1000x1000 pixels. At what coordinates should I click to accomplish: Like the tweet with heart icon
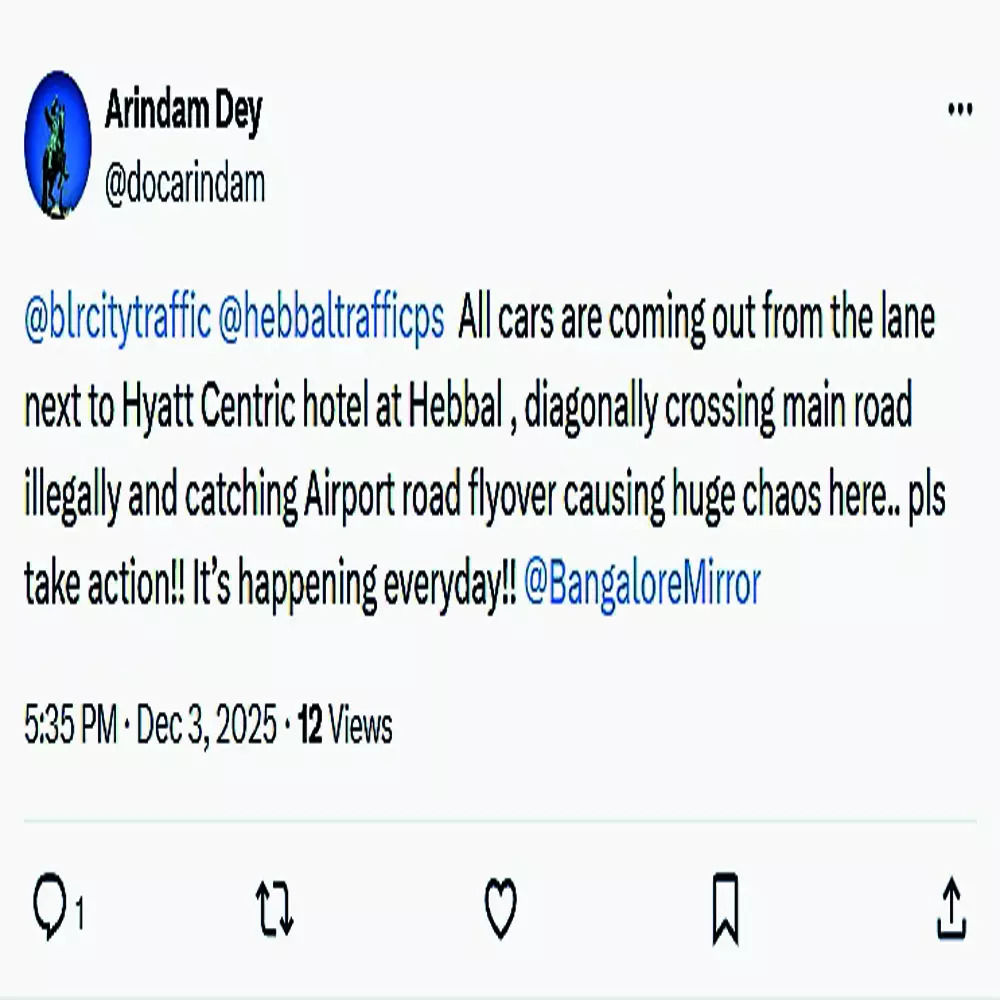point(500,908)
